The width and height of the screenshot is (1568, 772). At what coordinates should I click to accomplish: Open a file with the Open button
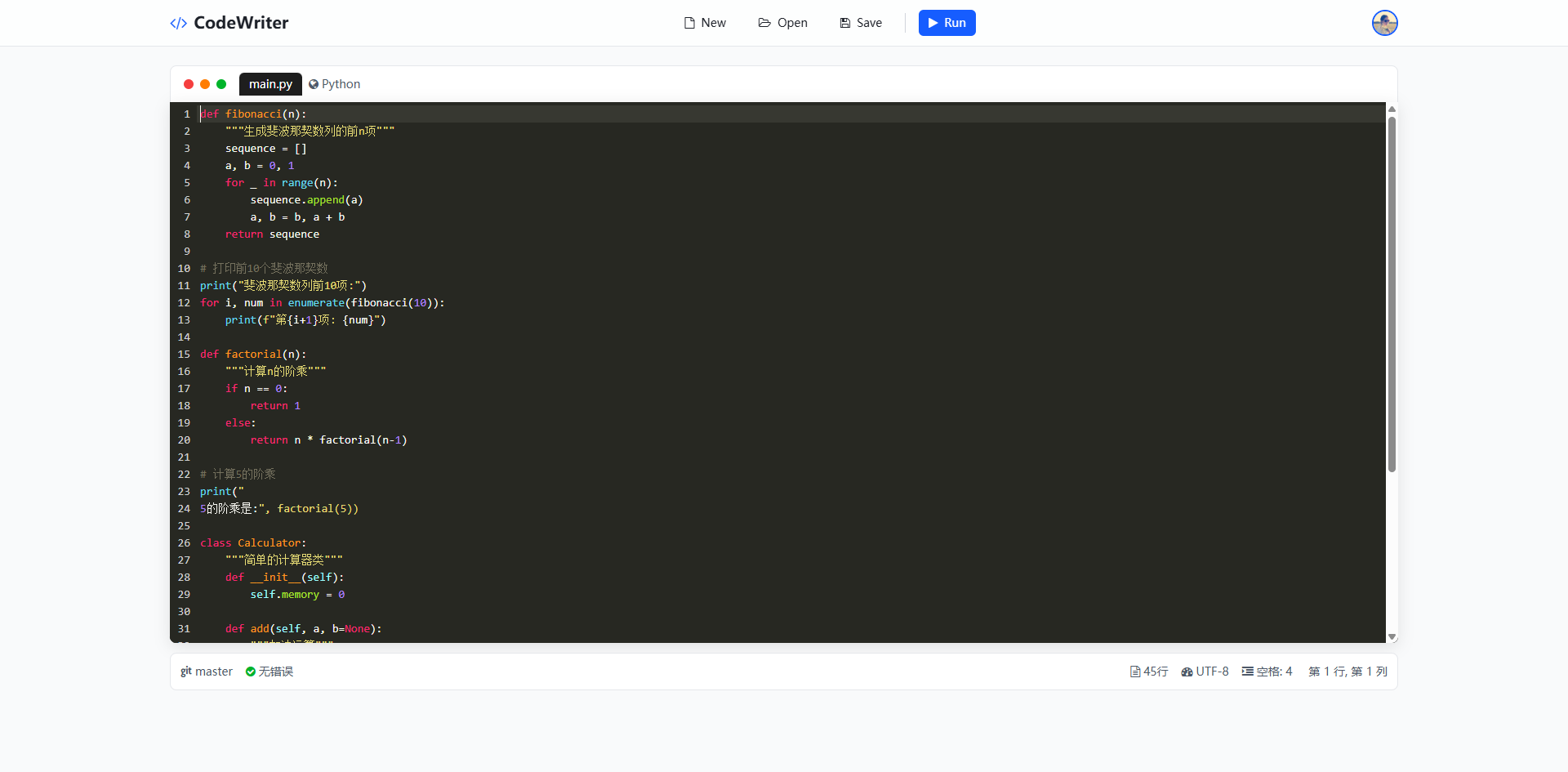point(782,23)
